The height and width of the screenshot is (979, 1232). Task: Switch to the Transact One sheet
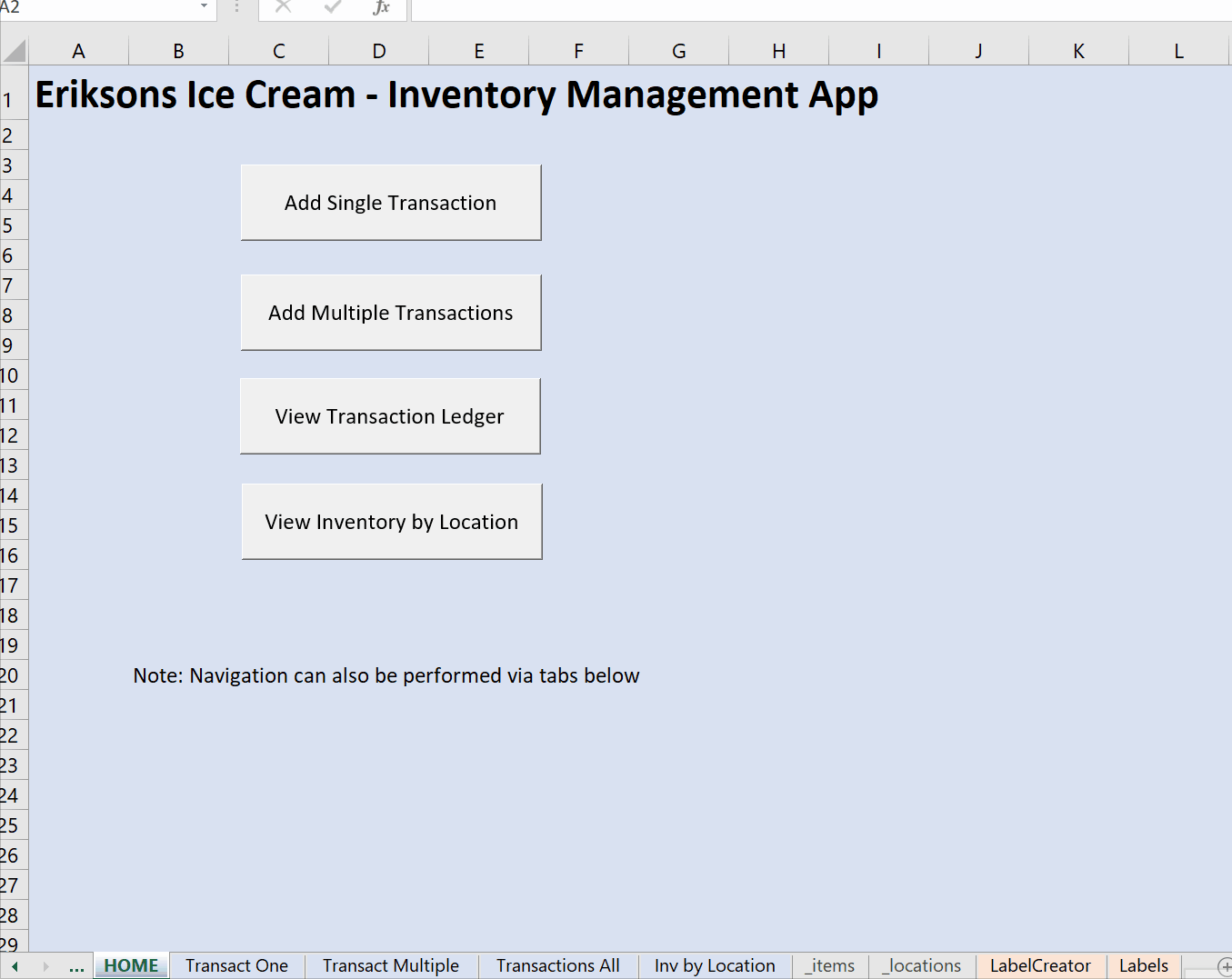point(235,966)
